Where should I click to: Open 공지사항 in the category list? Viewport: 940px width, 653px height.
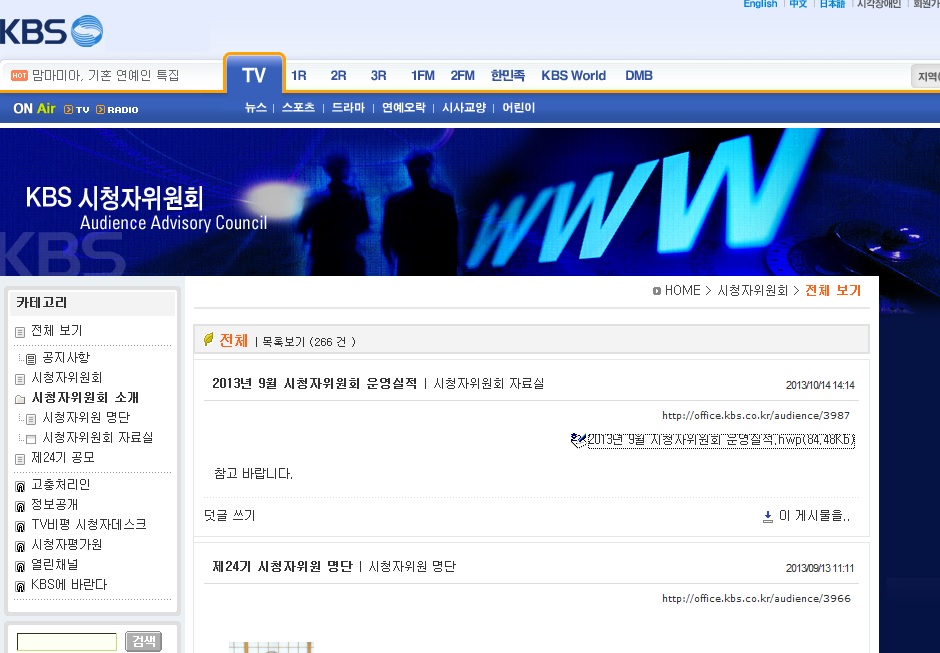66,357
